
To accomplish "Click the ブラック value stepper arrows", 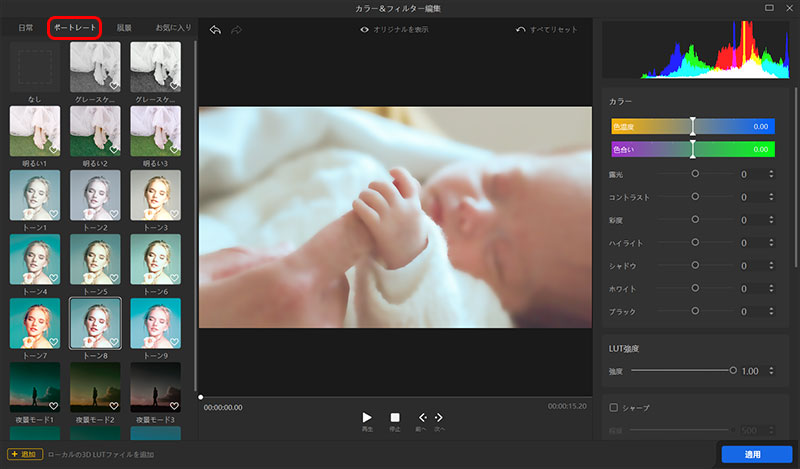I will 771,311.
